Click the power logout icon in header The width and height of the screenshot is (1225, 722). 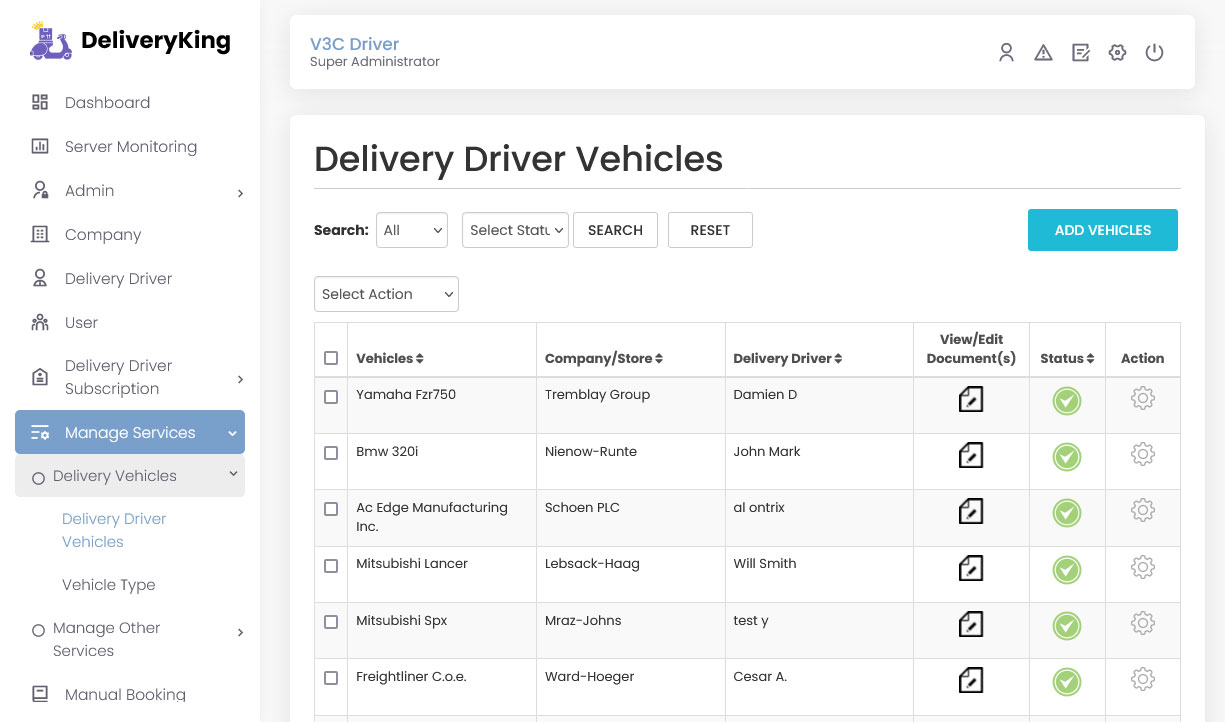(1154, 53)
